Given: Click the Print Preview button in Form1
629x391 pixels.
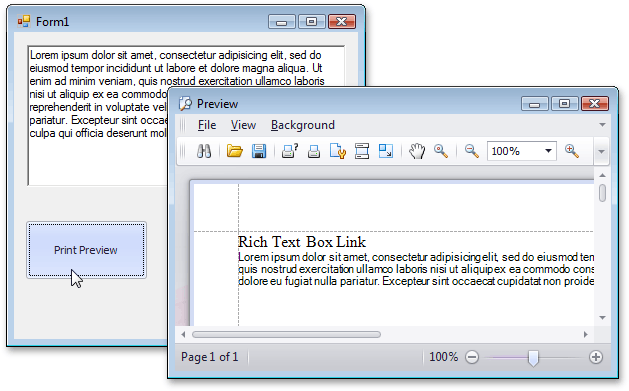Looking at the screenshot, I should (x=86, y=250).
